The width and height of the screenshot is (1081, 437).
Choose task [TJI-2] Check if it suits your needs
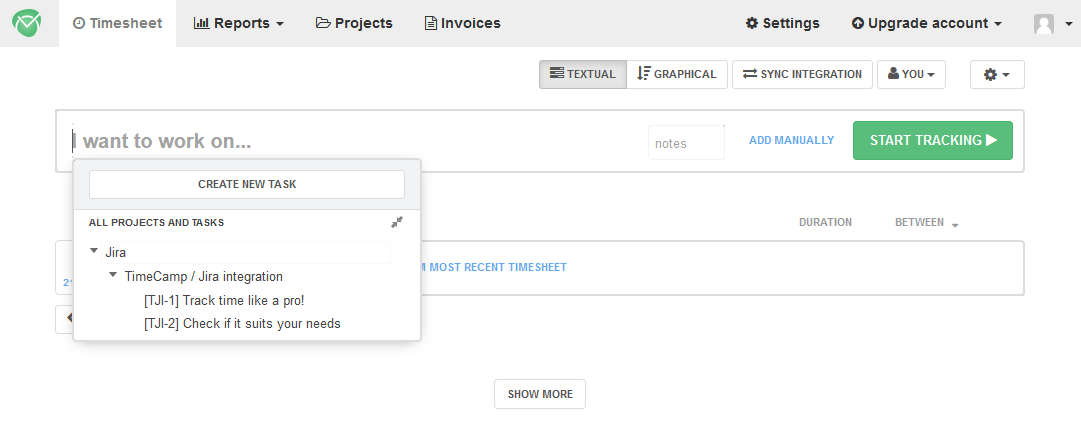pos(242,323)
